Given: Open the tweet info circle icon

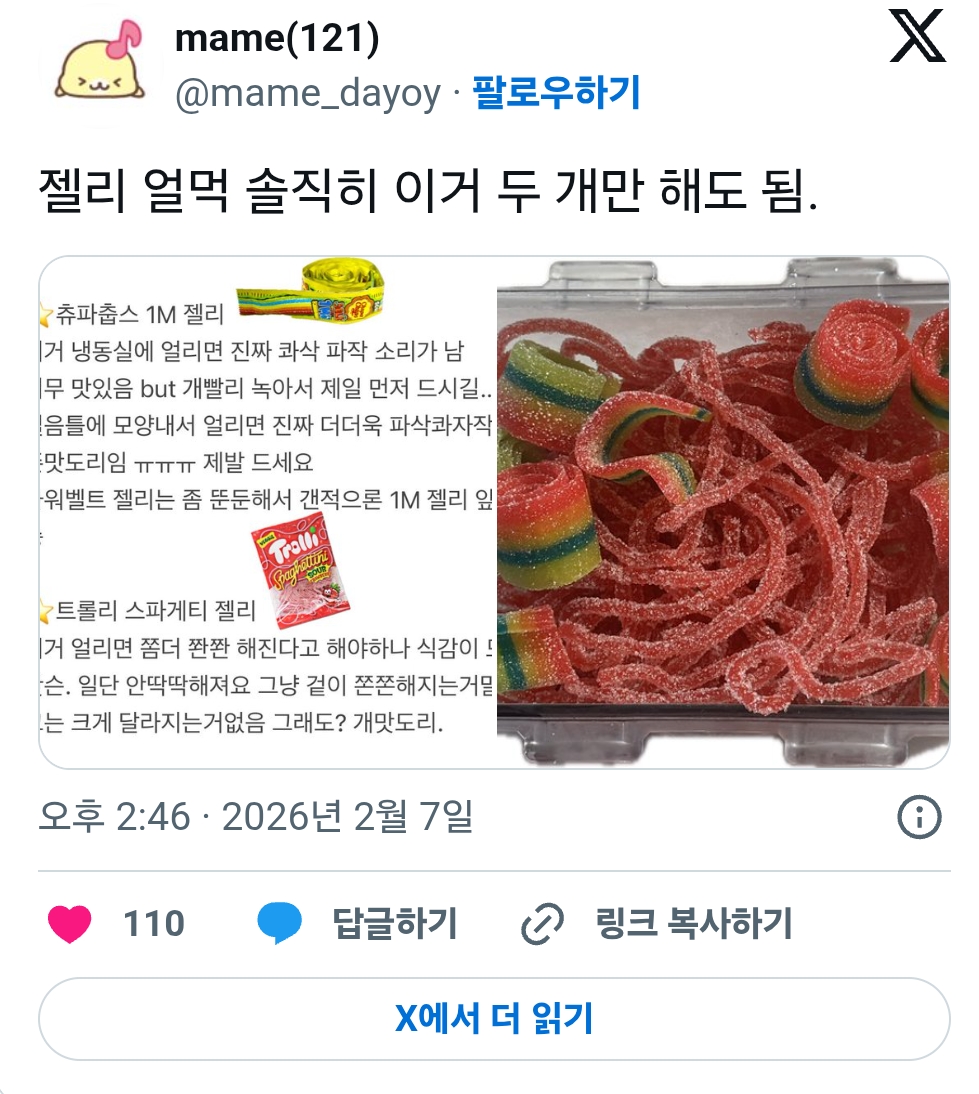Looking at the screenshot, I should pyautogui.click(x=918, y=816).
